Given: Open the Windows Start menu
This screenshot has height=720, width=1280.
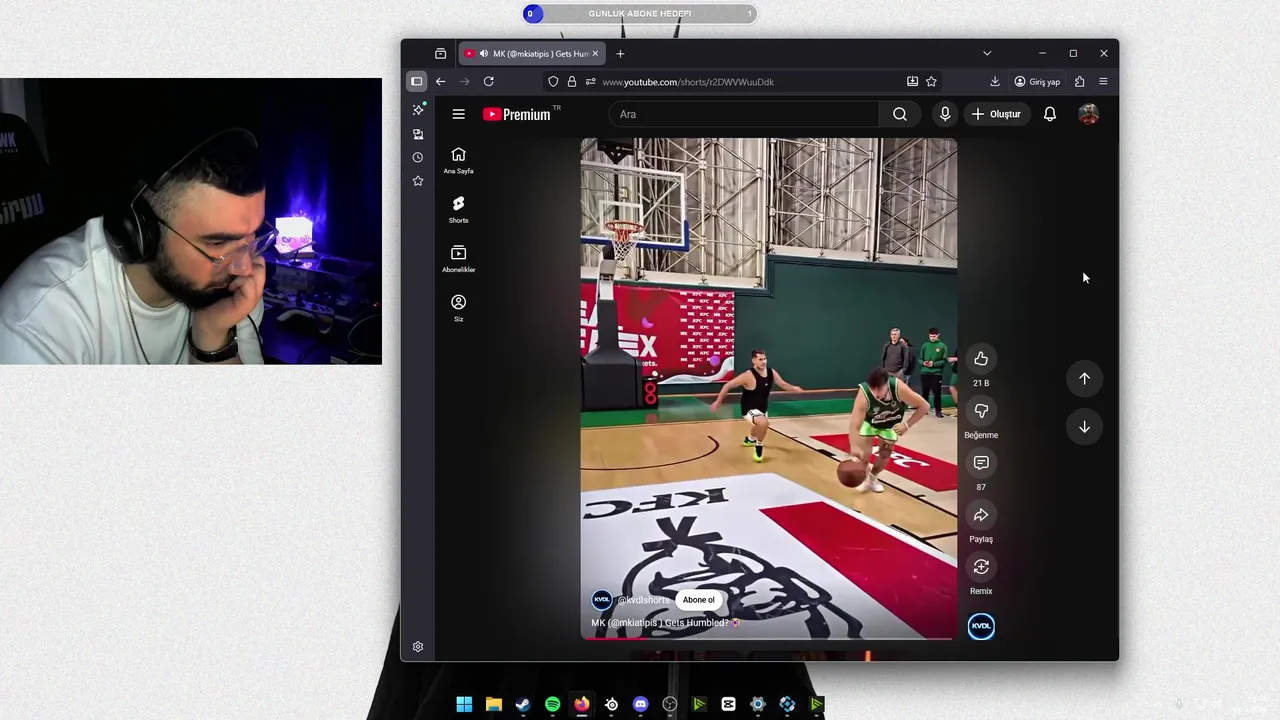Looking at the screenshot, I should coord(464,704).
